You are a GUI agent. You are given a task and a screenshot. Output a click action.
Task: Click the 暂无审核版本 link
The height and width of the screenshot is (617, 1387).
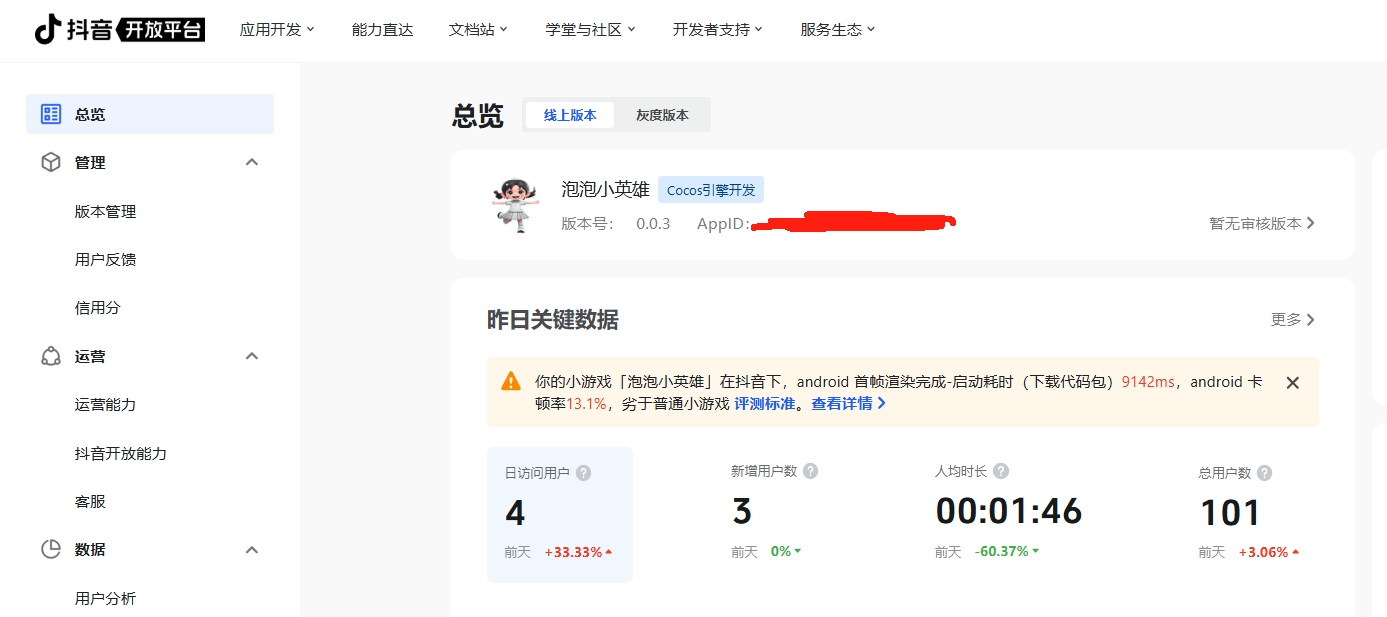pyautogui.click(x=1262, y=223)
